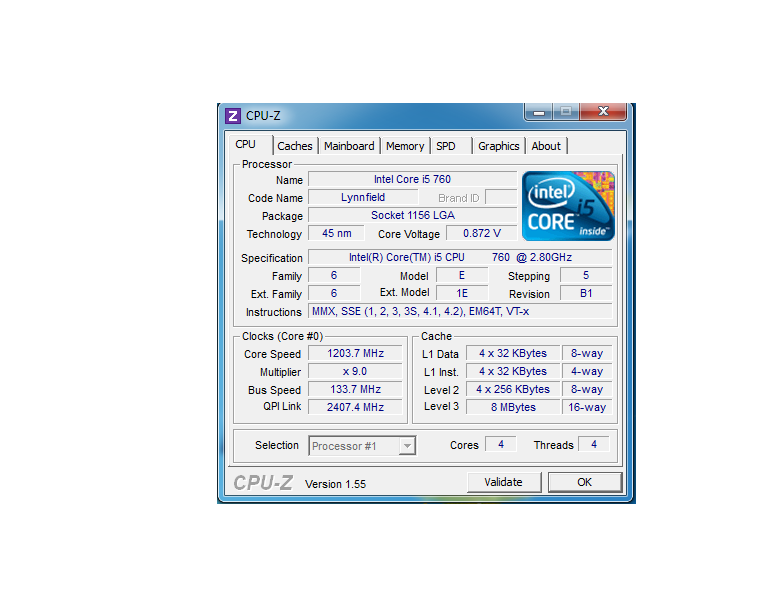Click the L1 Data associativity 8-way
The height and width of the screenshot is (614, 768).
click(587, 354)
